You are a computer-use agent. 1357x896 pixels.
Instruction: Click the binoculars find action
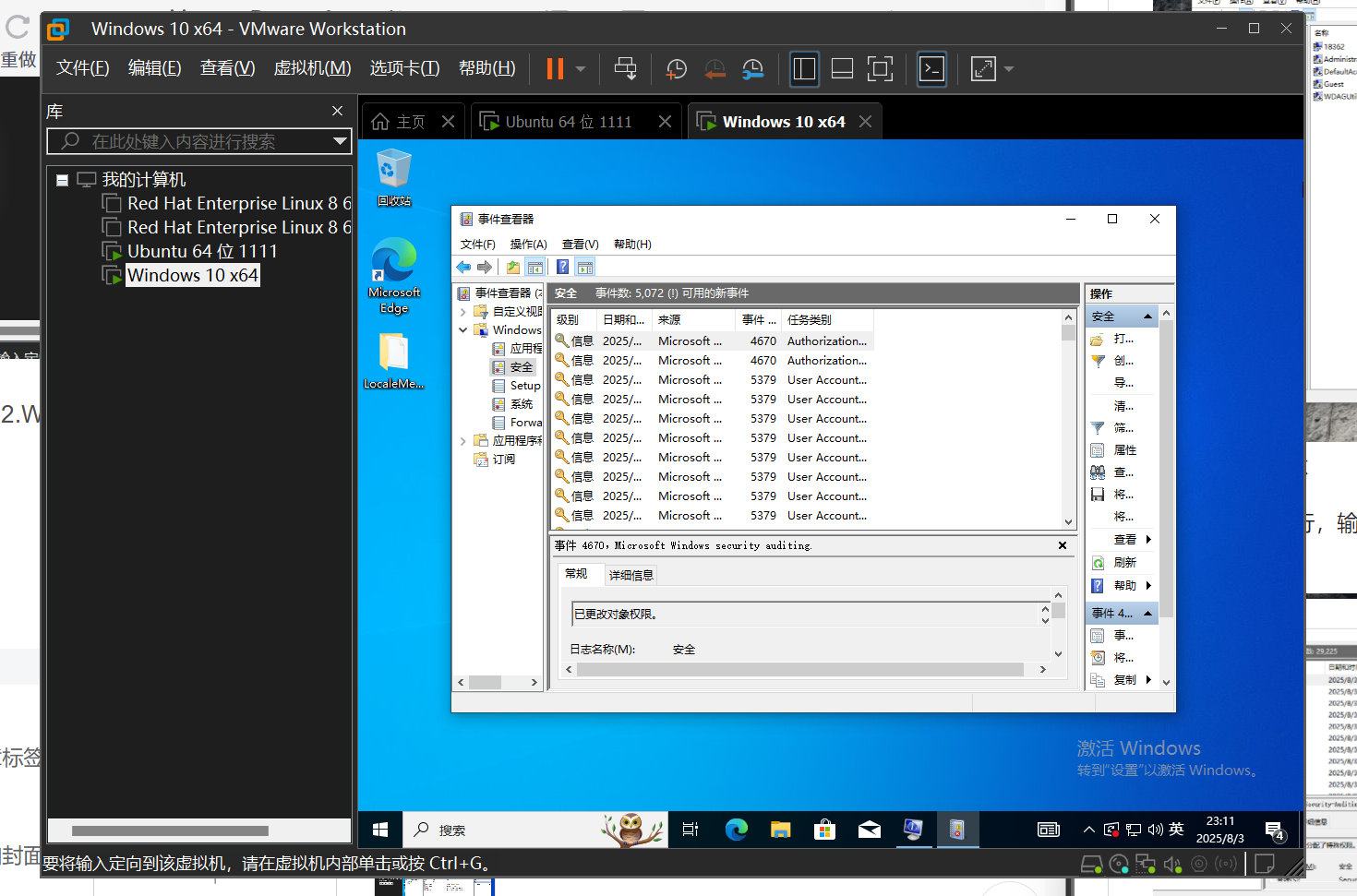pos(1098,472)
